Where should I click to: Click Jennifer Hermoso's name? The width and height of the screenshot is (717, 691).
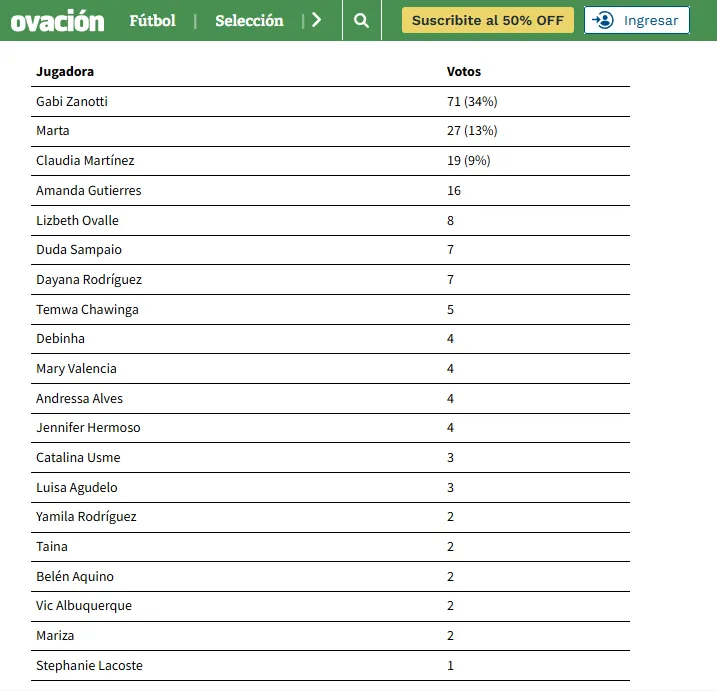(88, 428)
